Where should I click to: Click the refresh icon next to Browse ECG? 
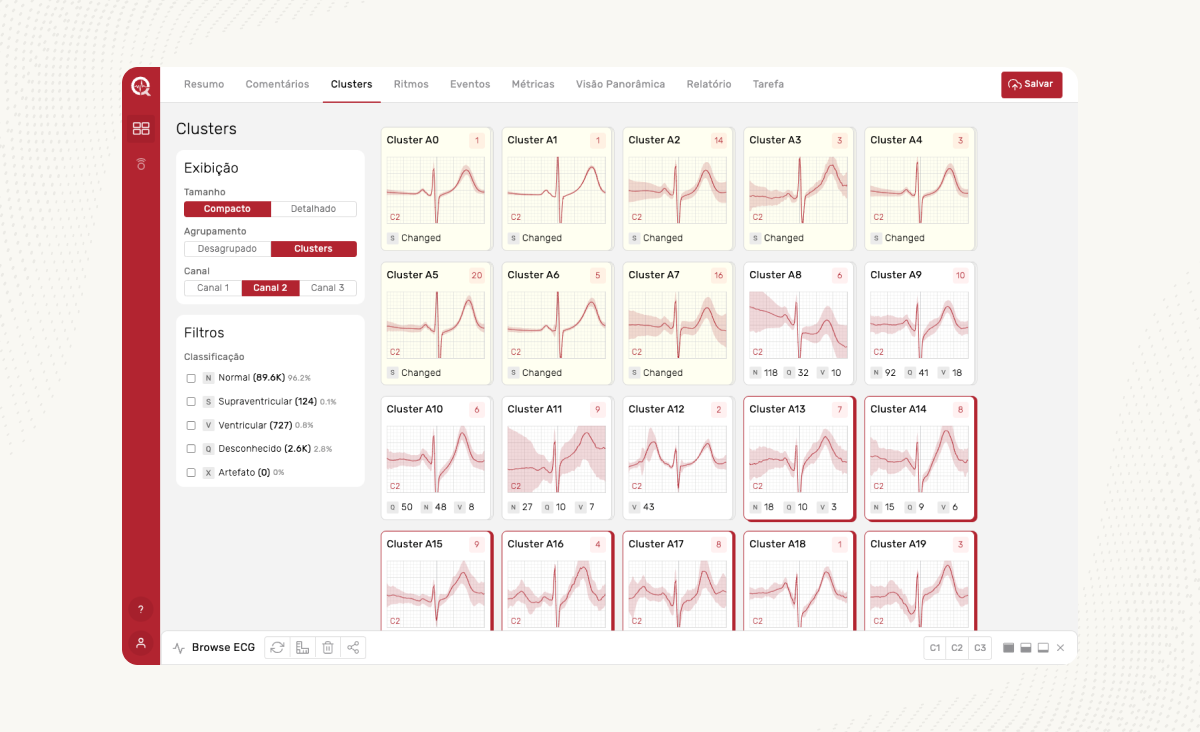click(277, 648)
